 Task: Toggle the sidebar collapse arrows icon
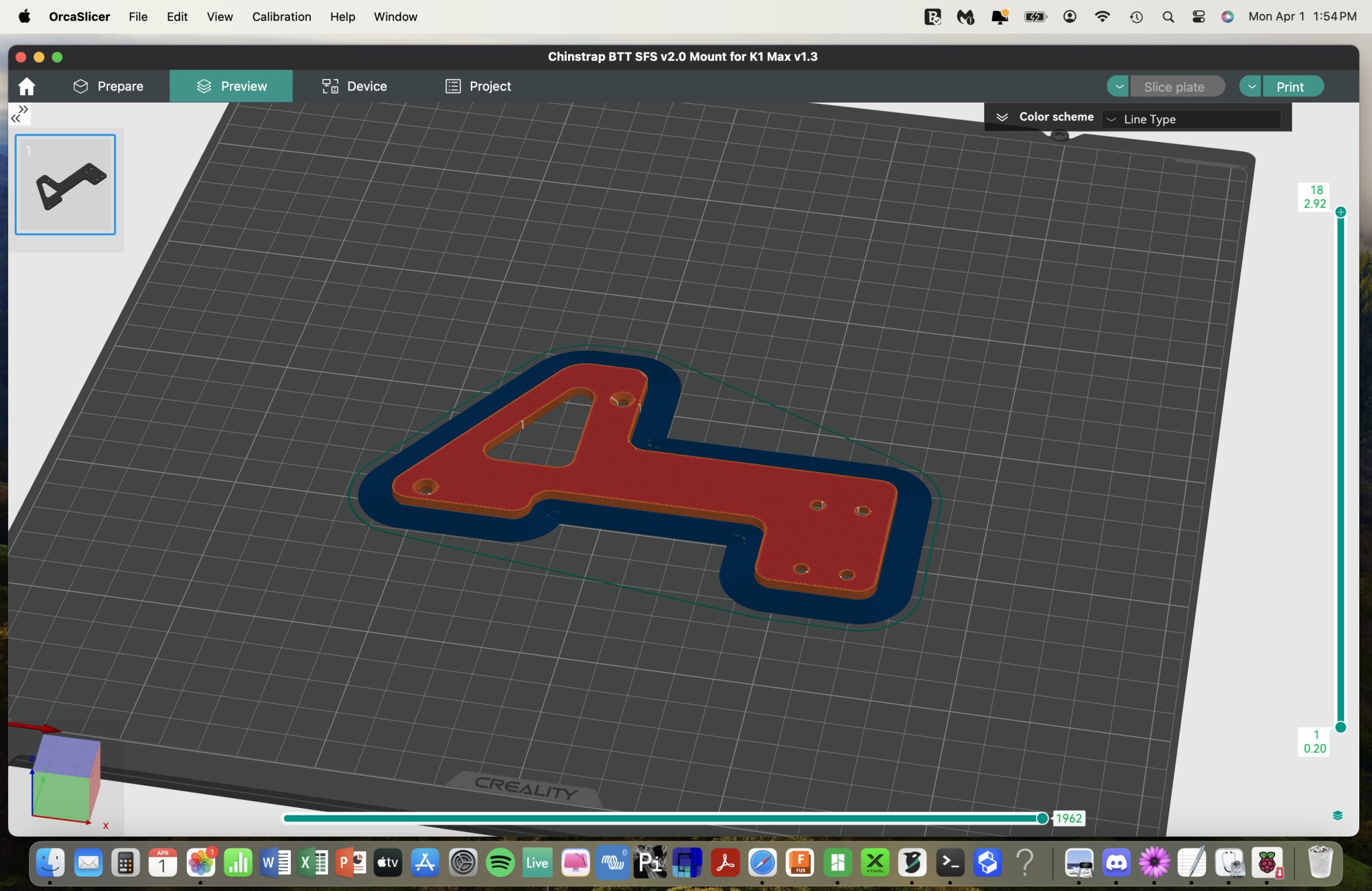[x=20, y=113]
